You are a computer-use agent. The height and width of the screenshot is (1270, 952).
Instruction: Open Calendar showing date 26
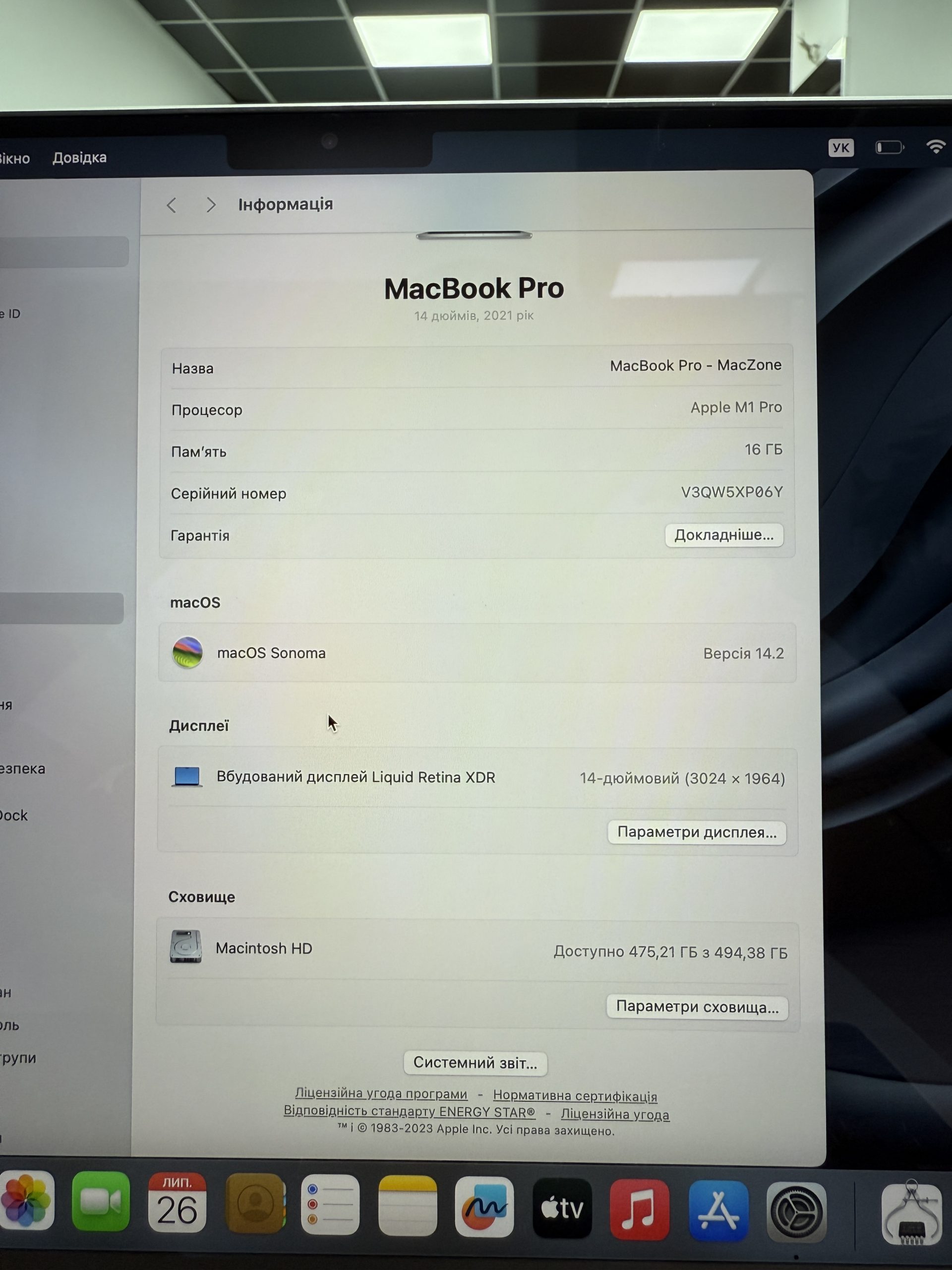click(x=177, y=1204)
